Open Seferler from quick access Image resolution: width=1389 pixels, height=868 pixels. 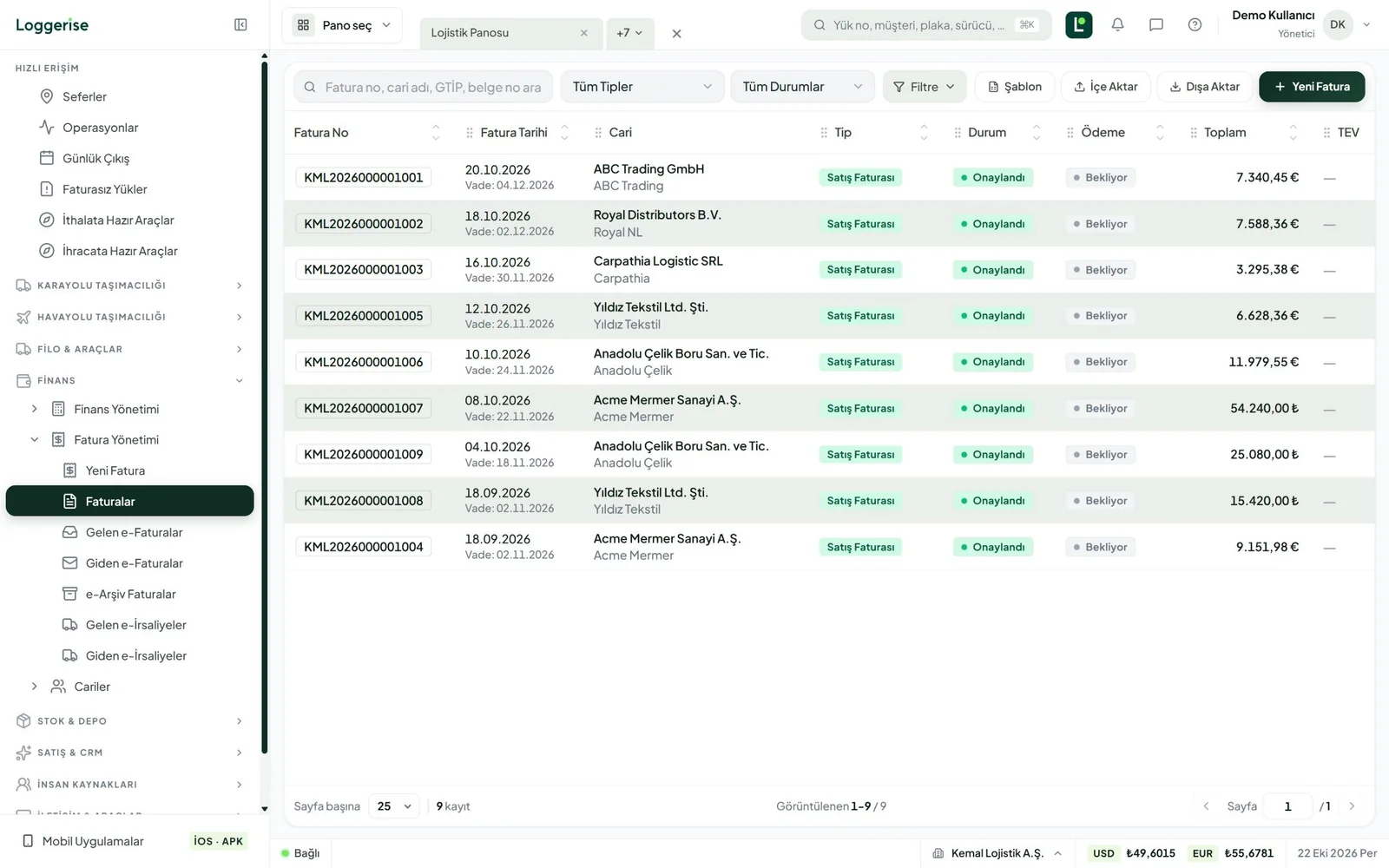click(84, 96)
